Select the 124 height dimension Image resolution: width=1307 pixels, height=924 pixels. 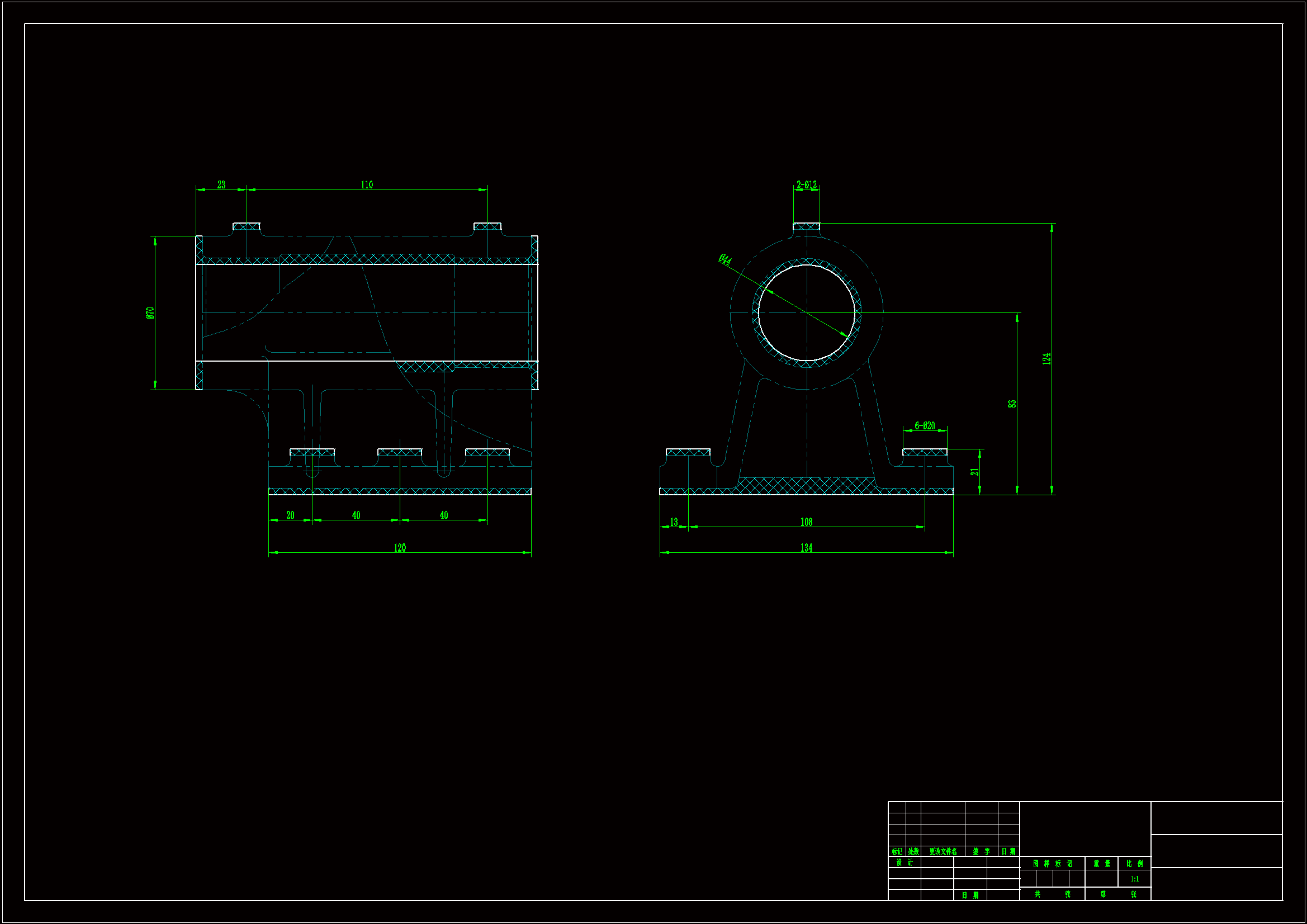click(1046, 359)
